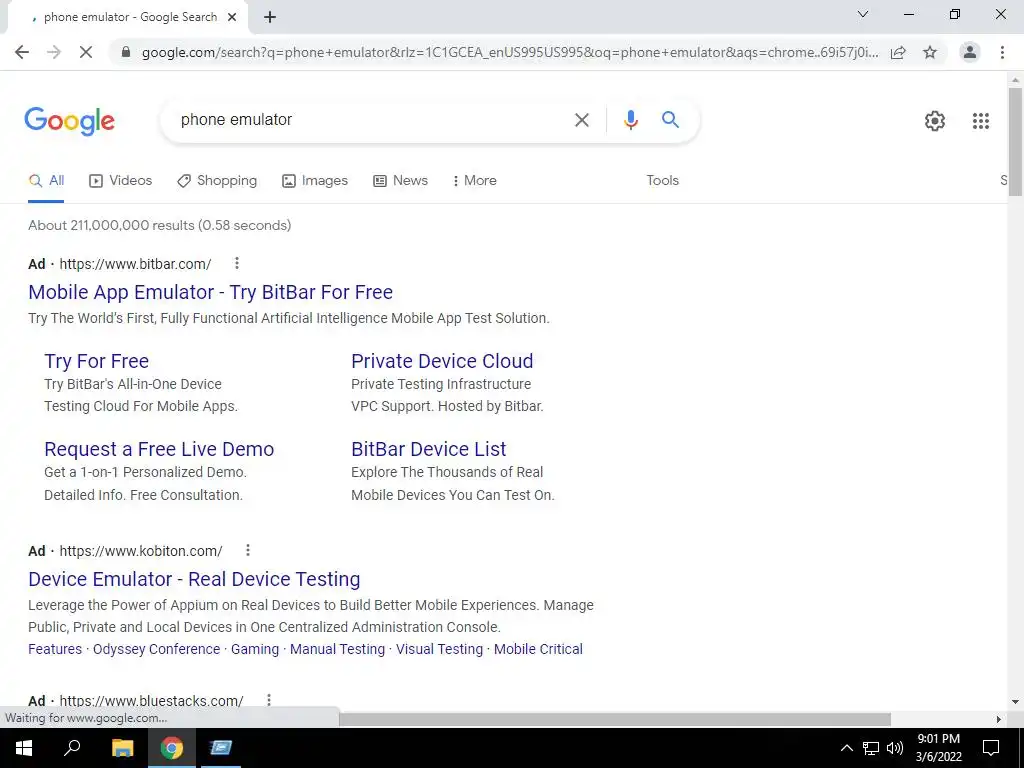Click in the Google search input field
This screenshot has height=768, width=1024.
[372, 120]
